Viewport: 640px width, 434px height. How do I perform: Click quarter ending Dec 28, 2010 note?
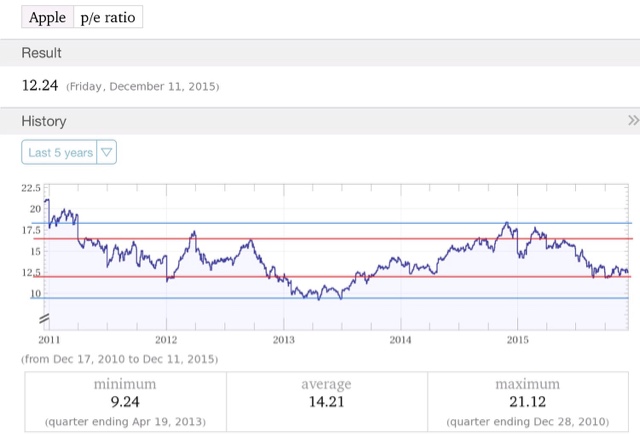coord(528,422)
